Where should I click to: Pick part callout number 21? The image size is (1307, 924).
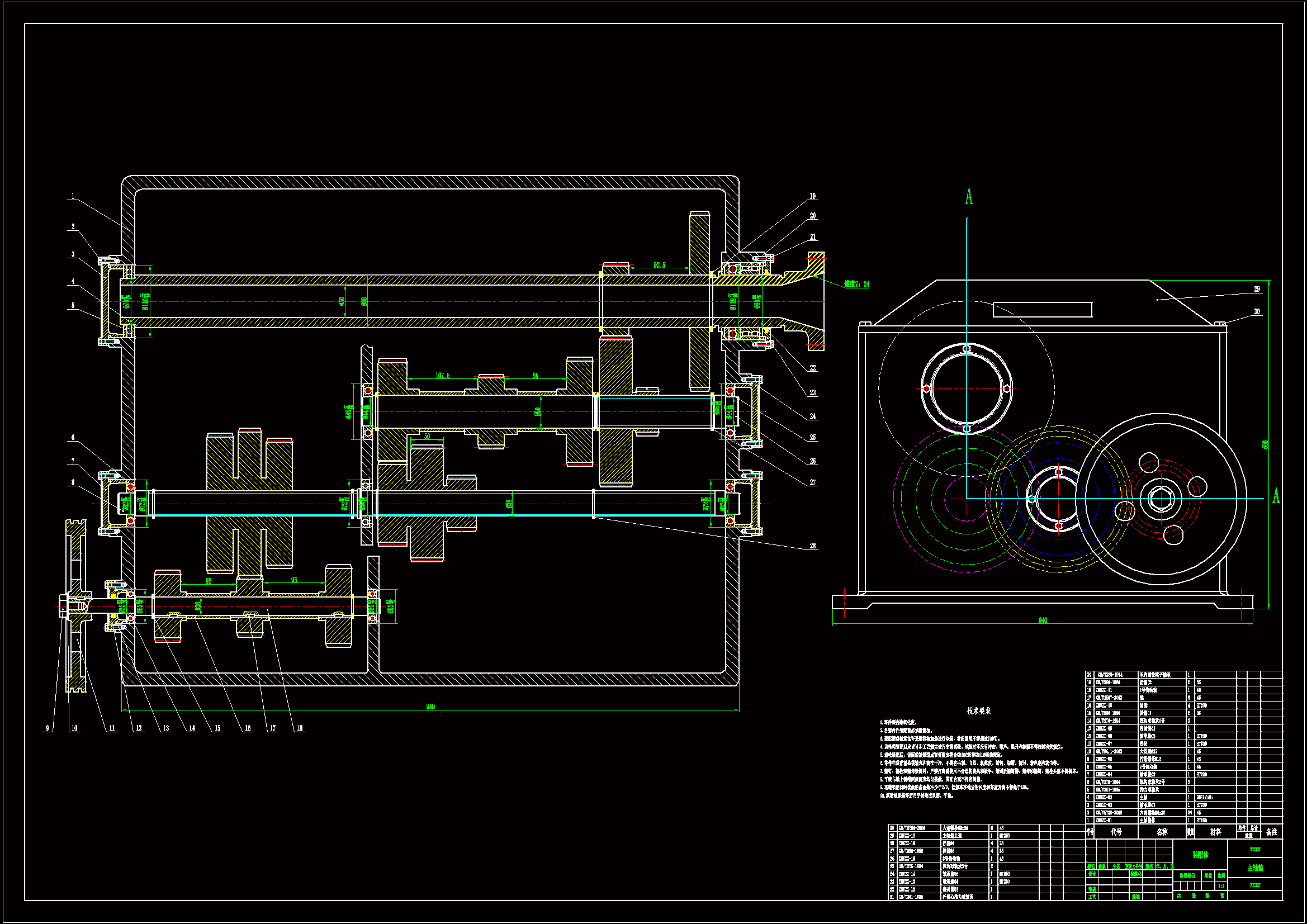[x=813, y=237]
